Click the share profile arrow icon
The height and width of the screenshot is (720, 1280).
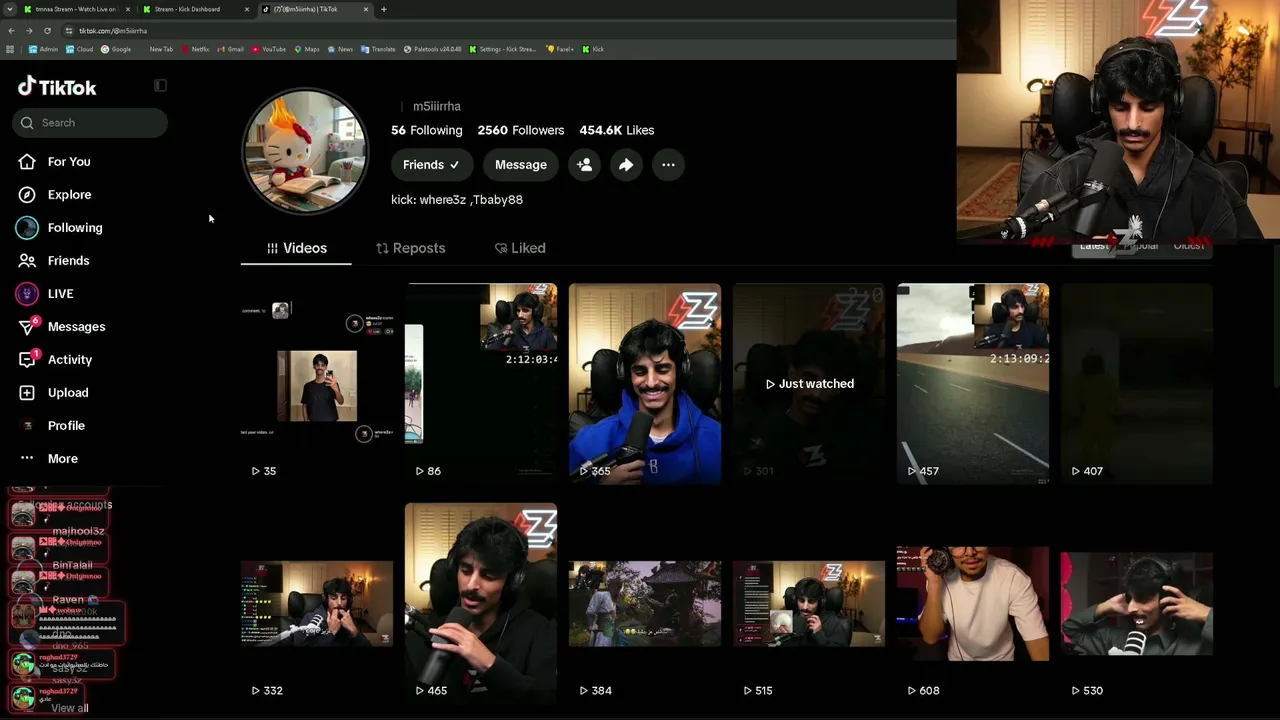(626, 165)
